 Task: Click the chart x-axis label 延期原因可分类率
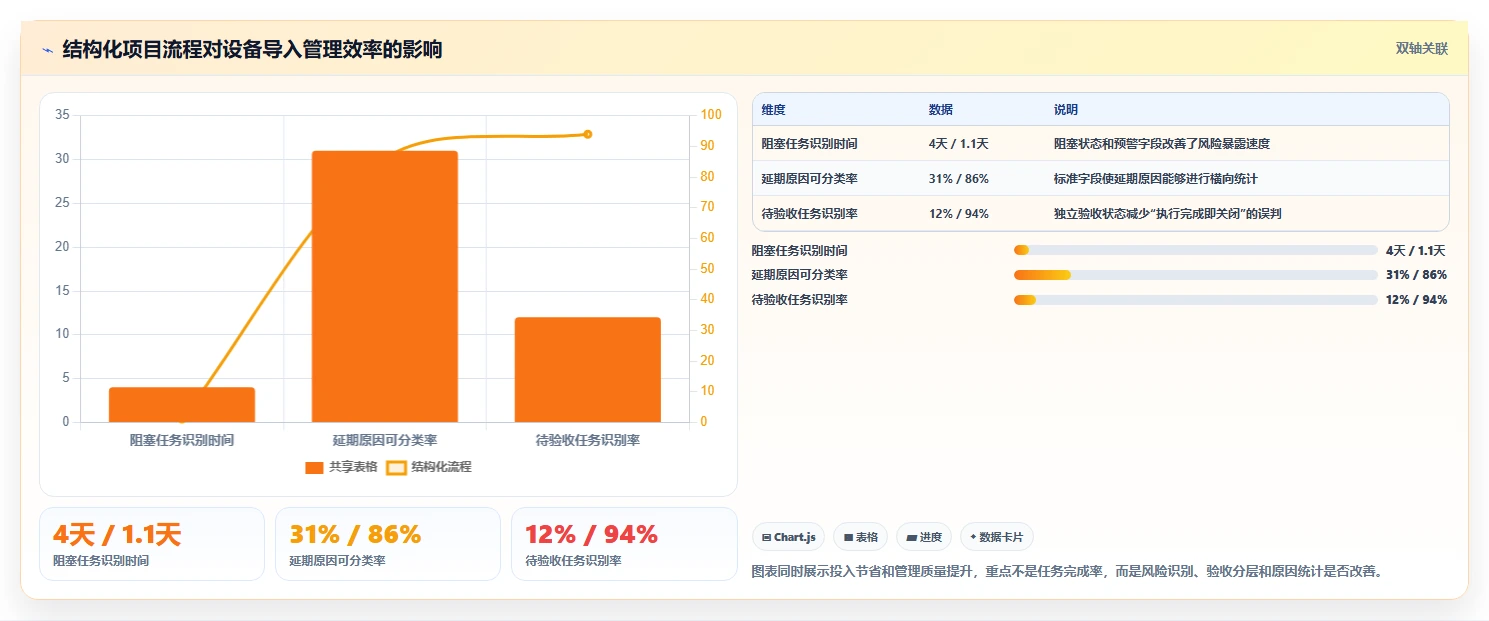[385, 440]
